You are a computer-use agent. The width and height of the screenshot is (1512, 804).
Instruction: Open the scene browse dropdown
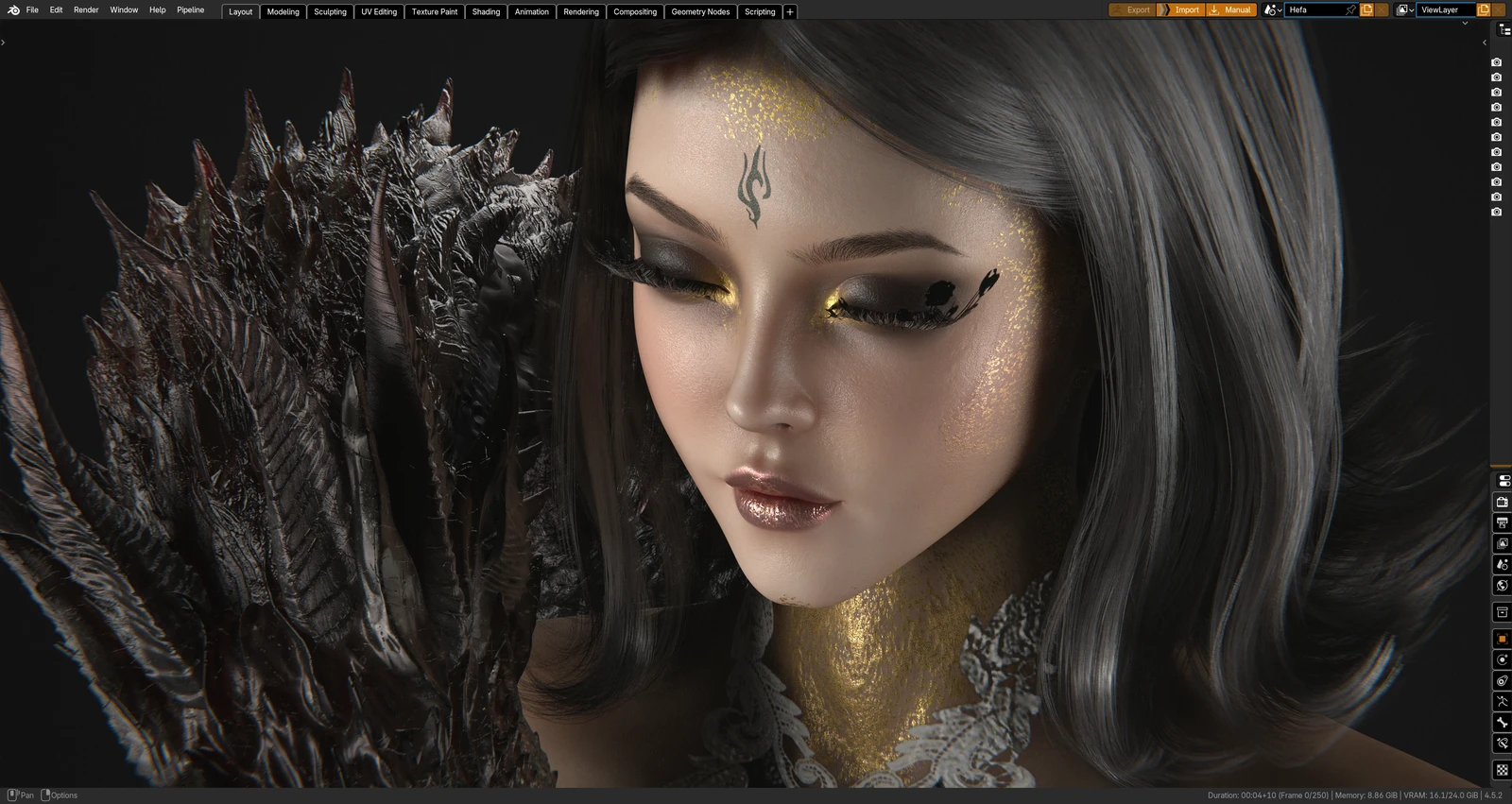pyautogui.click(x=1273, y=10)
